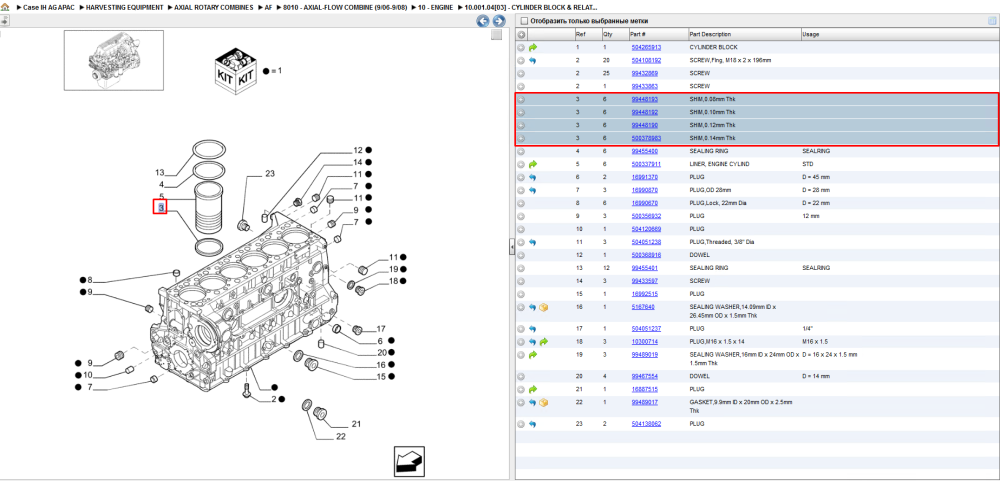Toggle the small square at diagram top right
Screen dimensions: 1000x481
[496, 35]
